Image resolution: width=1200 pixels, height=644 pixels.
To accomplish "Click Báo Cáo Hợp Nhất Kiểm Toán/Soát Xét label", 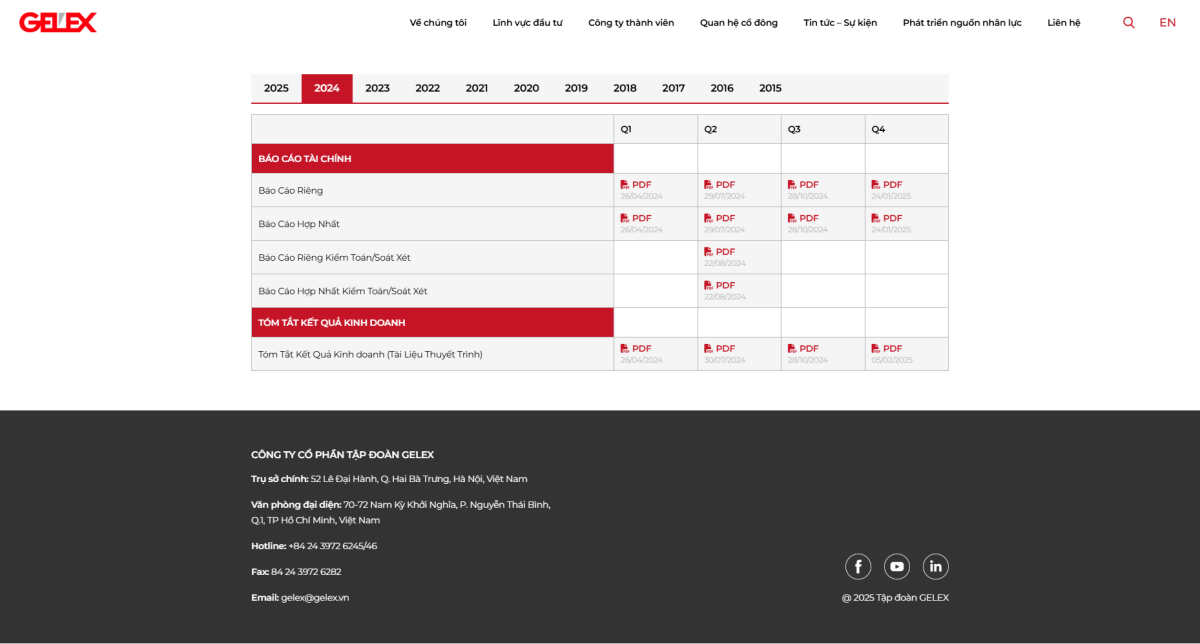I will (343, 291).
